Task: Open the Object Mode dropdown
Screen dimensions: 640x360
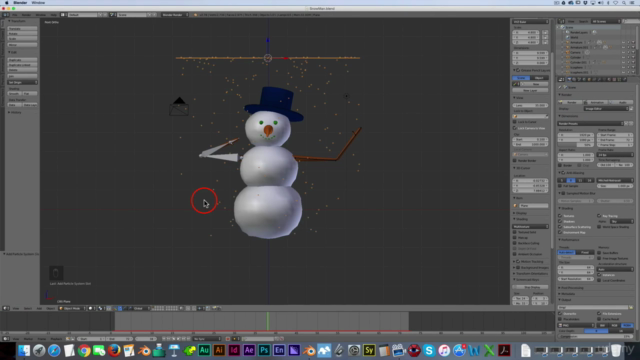Action: coord(72,309)
